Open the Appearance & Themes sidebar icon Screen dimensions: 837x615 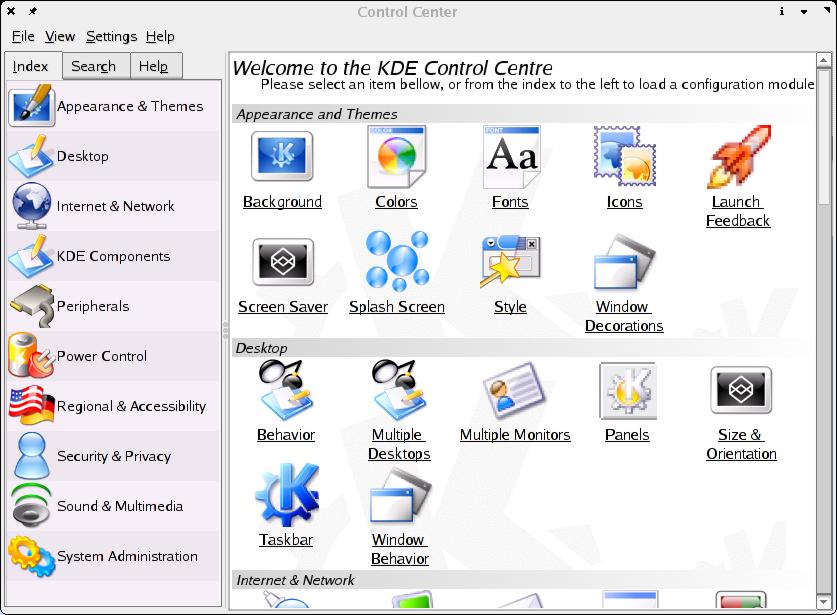click(32, 105)
